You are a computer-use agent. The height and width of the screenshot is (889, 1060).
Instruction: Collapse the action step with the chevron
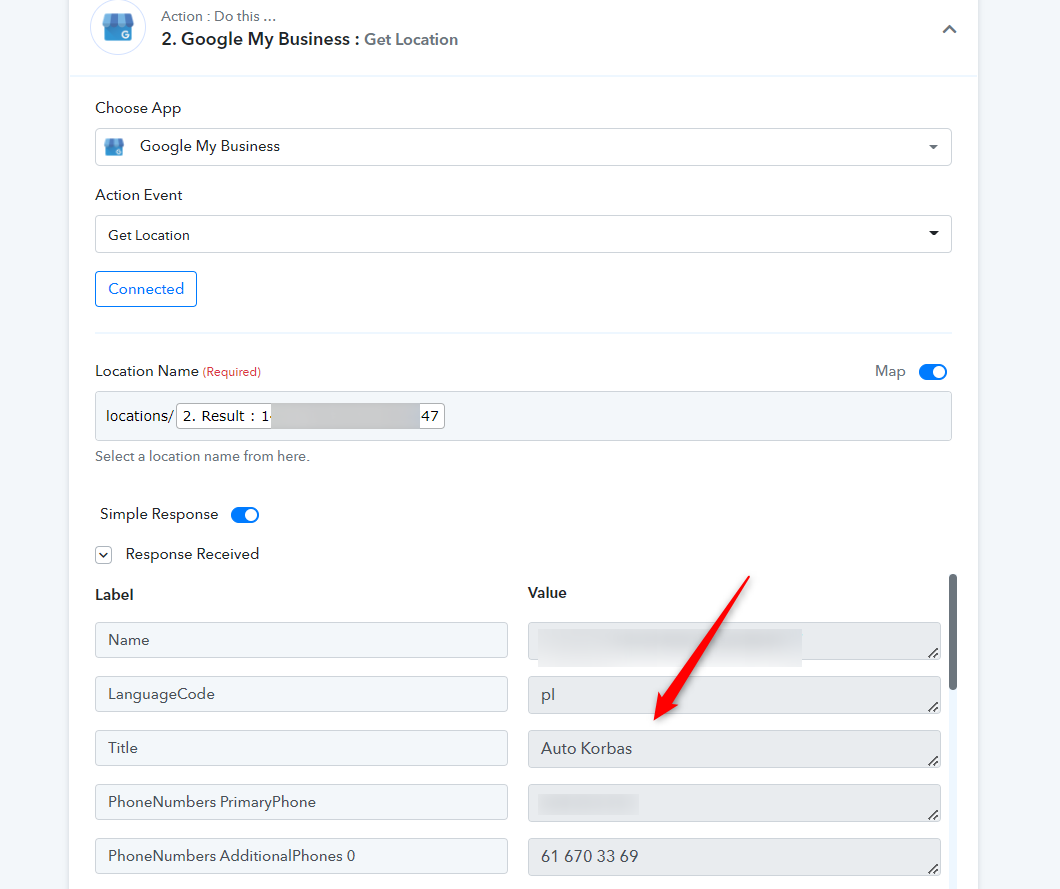[x=949, y=29]
